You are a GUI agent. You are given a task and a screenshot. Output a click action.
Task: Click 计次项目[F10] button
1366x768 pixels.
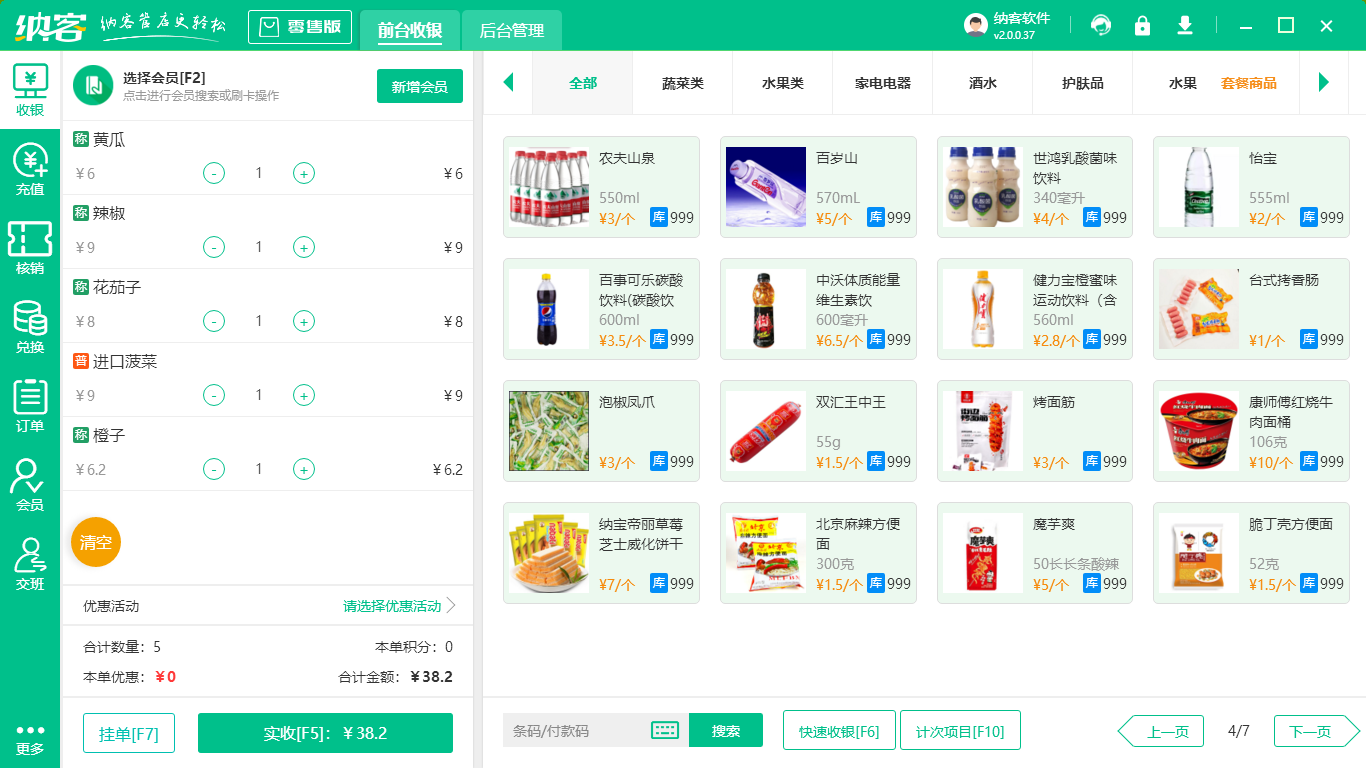[960, 730]
